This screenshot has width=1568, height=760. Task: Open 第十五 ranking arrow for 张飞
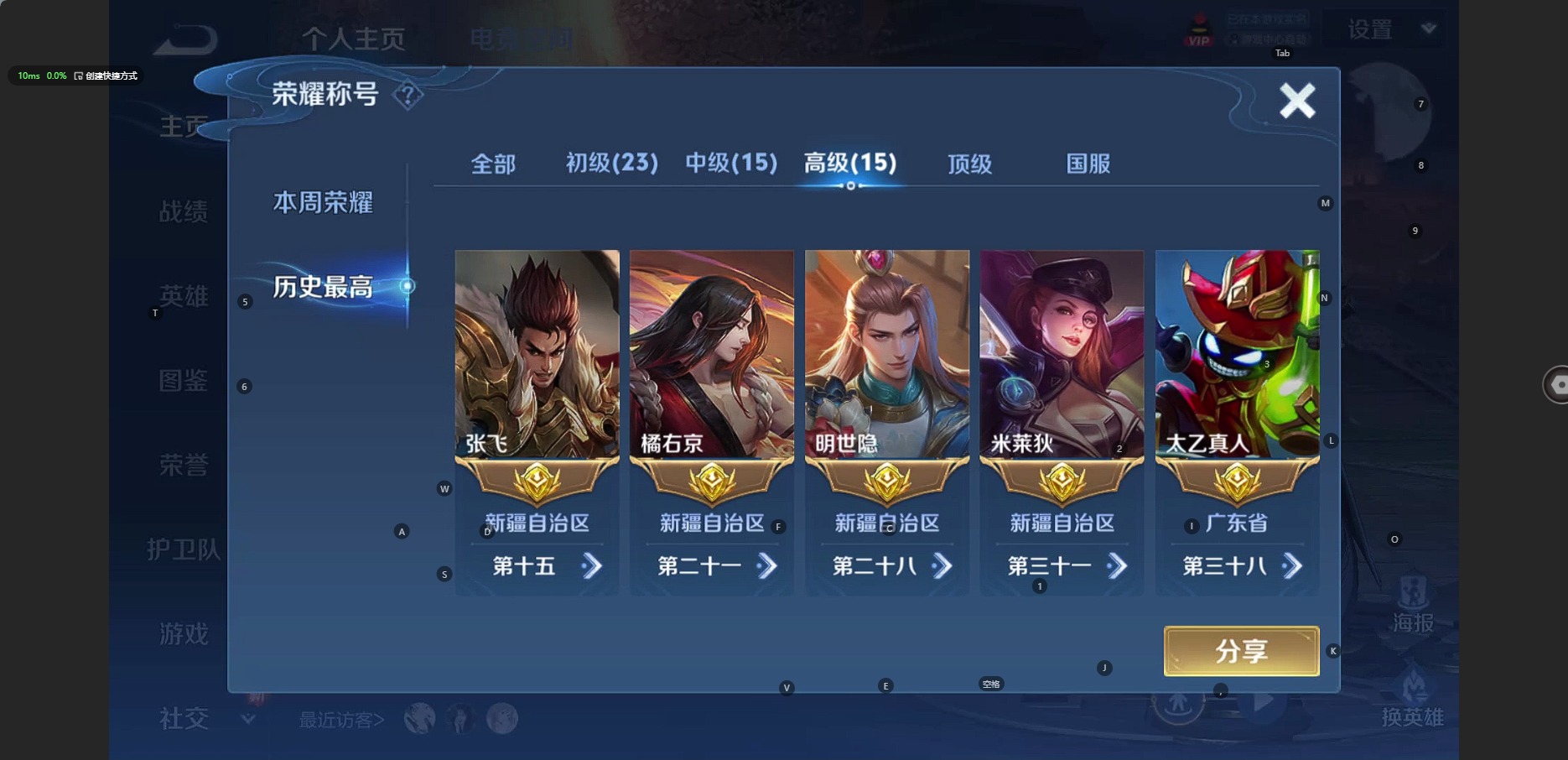coord(592,566)
